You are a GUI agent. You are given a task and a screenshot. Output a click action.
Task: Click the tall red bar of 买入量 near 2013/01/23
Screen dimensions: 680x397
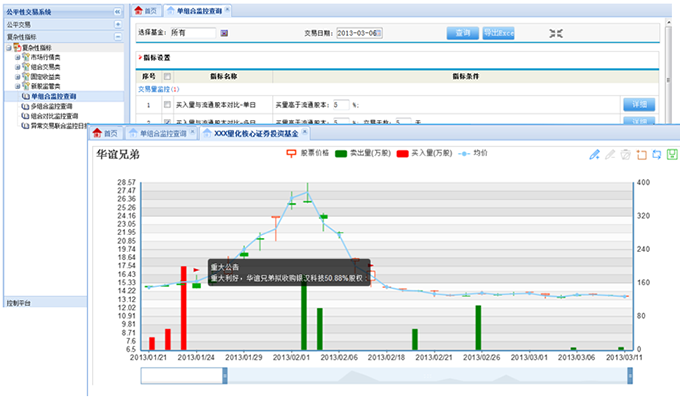(x=183, y=308)
